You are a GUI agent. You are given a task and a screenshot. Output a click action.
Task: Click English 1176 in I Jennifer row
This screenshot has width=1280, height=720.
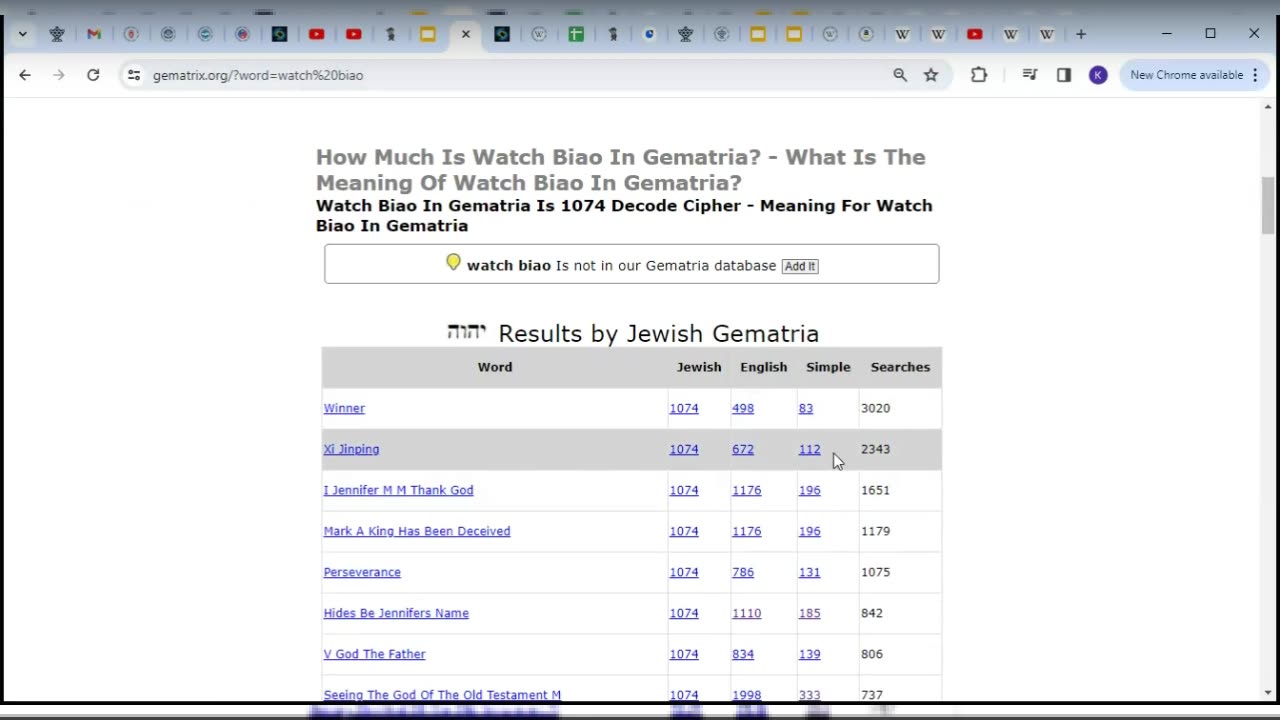[x=746, y=490]
